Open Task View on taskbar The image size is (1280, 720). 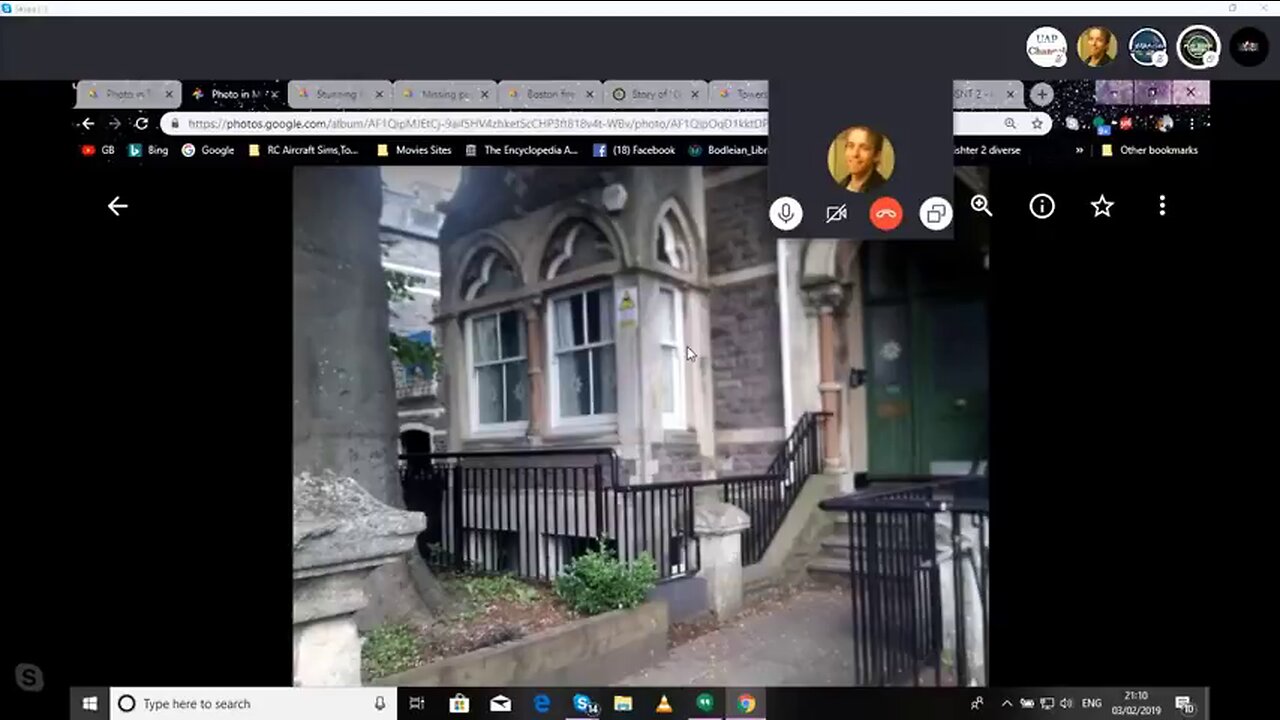tap(418, 704)
